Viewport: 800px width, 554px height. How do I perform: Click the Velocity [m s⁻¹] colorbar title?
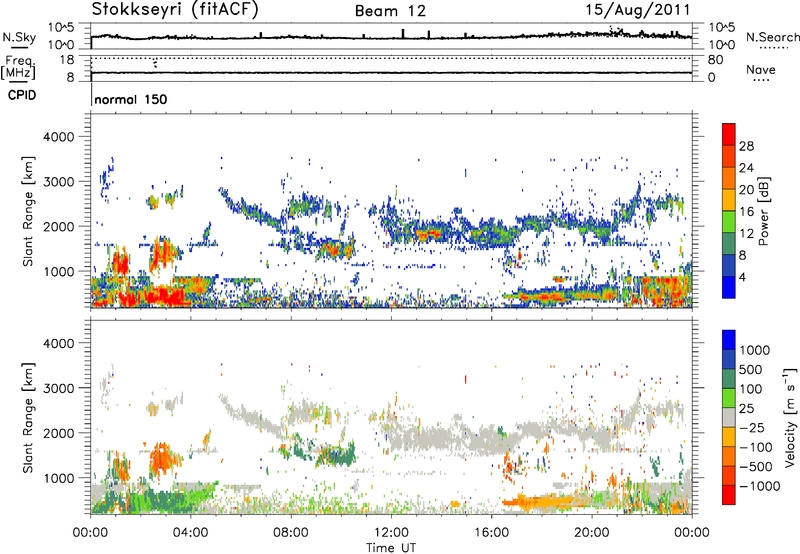[x=790, y=417]
